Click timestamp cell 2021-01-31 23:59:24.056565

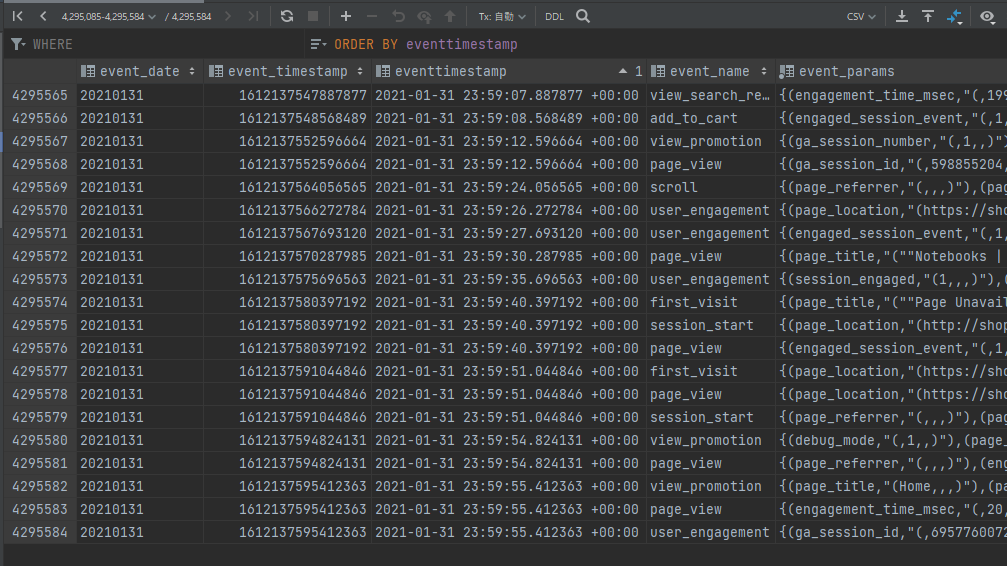pos(509,187)
